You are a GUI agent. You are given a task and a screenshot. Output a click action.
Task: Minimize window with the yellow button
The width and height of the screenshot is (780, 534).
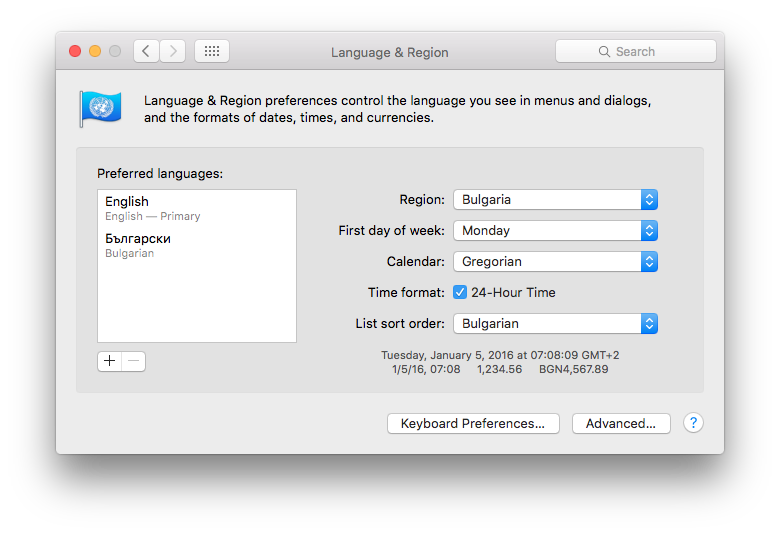(95, 51)
